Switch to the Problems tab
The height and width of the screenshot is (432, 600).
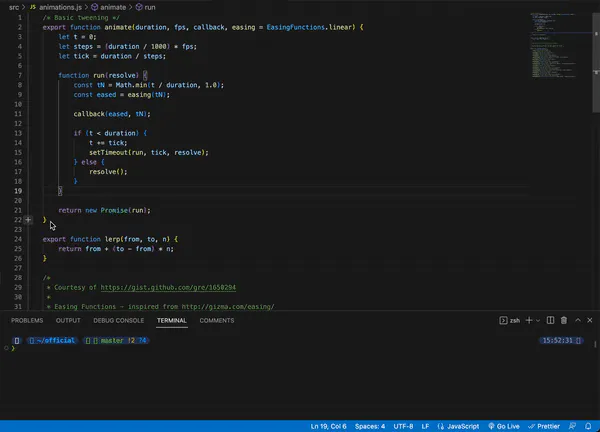click(x=27, y=321)
